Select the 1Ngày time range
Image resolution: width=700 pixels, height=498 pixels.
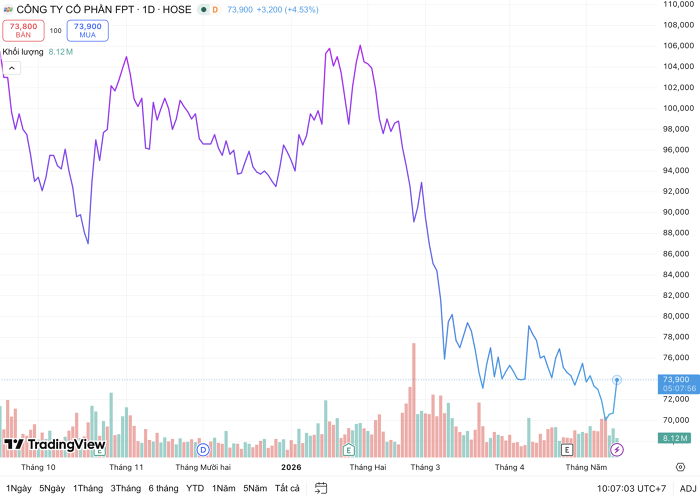coord(18,488)
